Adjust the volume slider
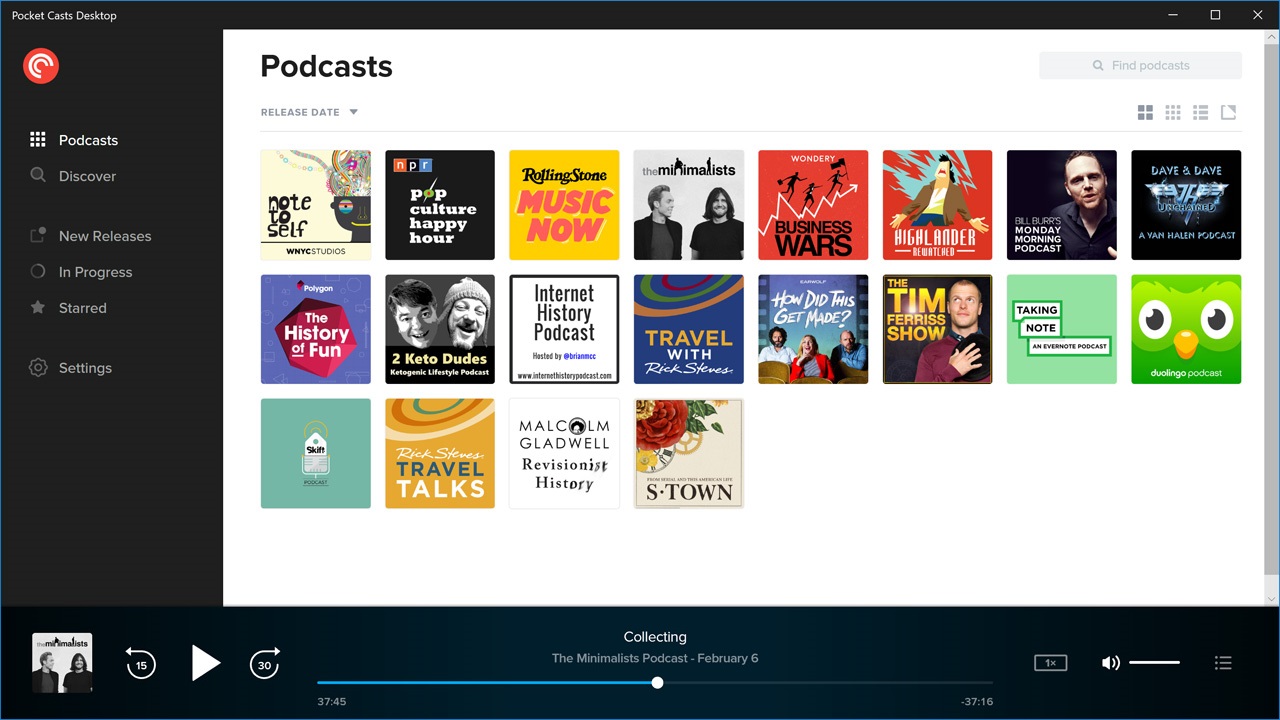This screenshot has width=1280, height=720. [x=1155, y=661]
